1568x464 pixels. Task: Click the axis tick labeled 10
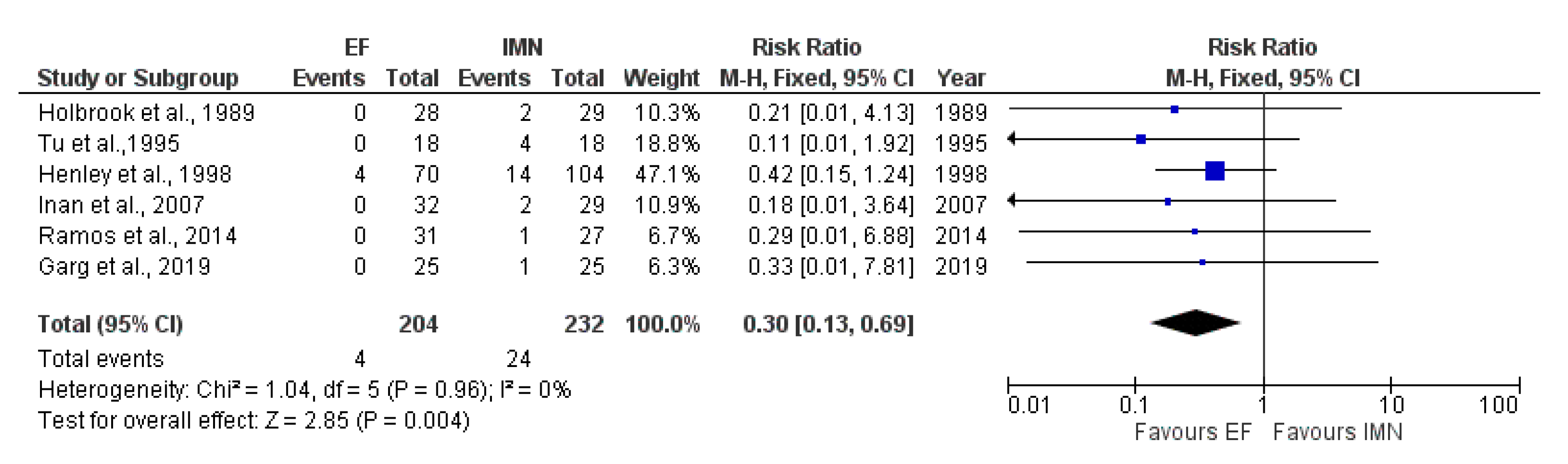[1391, 405]
